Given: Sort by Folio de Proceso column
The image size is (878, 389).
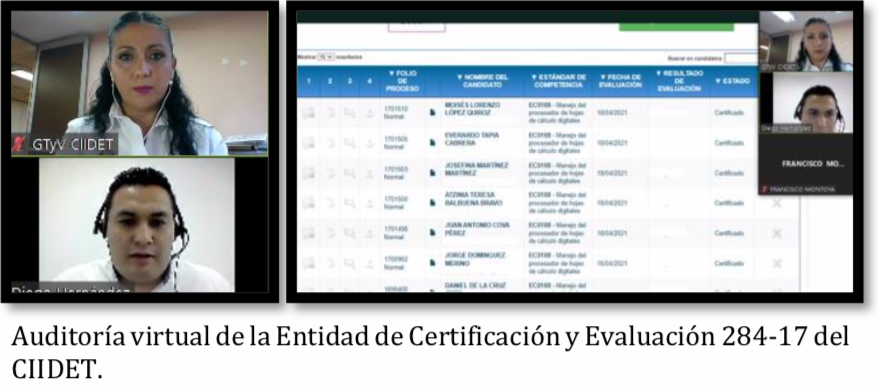Looking at the screenshot, I should (x=402, y=81).
